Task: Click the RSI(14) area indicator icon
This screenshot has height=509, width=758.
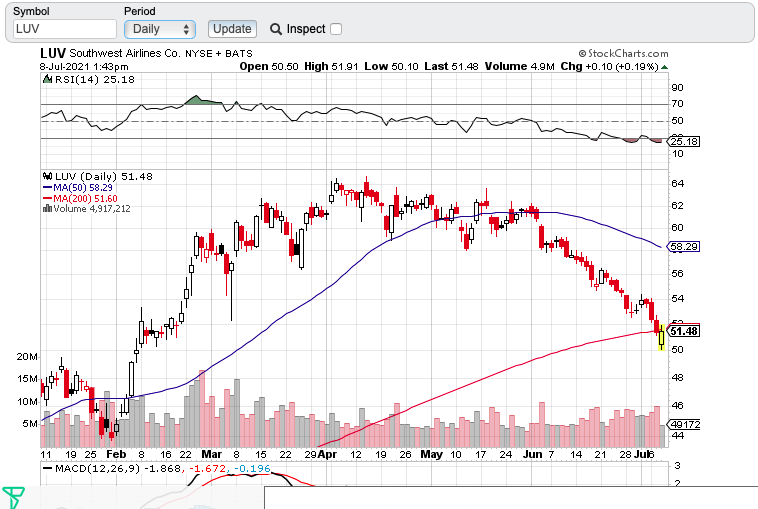Action: tap(46, 79)
